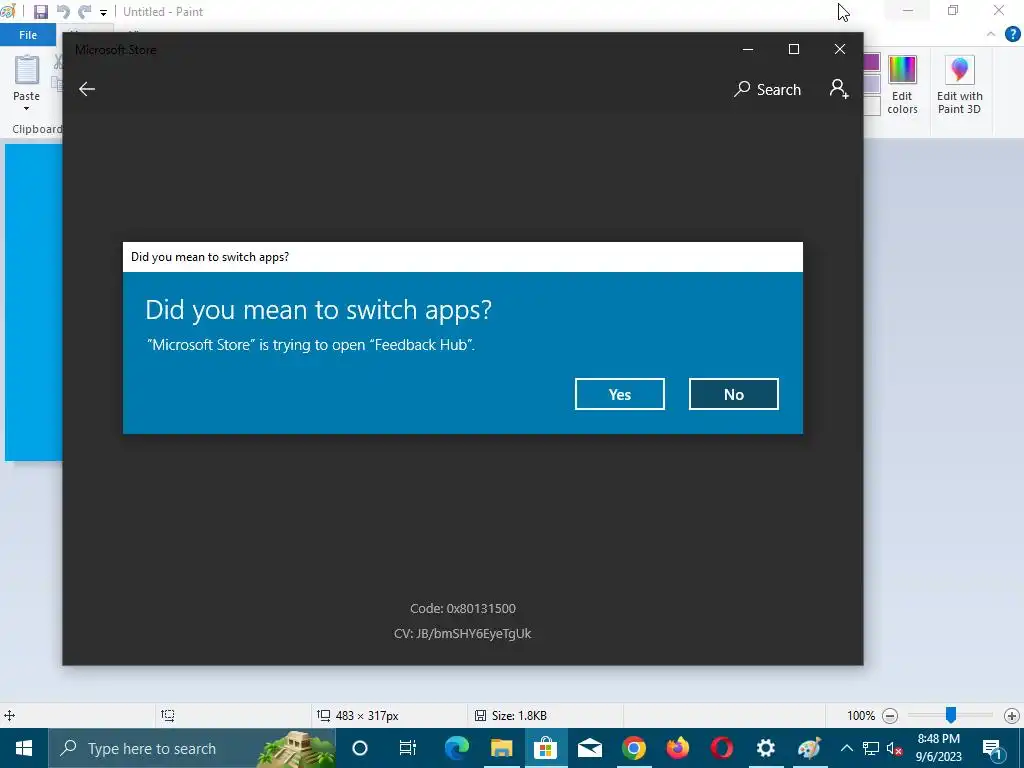The width and height of the screenshot is (1024, 768).
Task: Expand the Paste dropdown arrow
Action: click(26, 108)
